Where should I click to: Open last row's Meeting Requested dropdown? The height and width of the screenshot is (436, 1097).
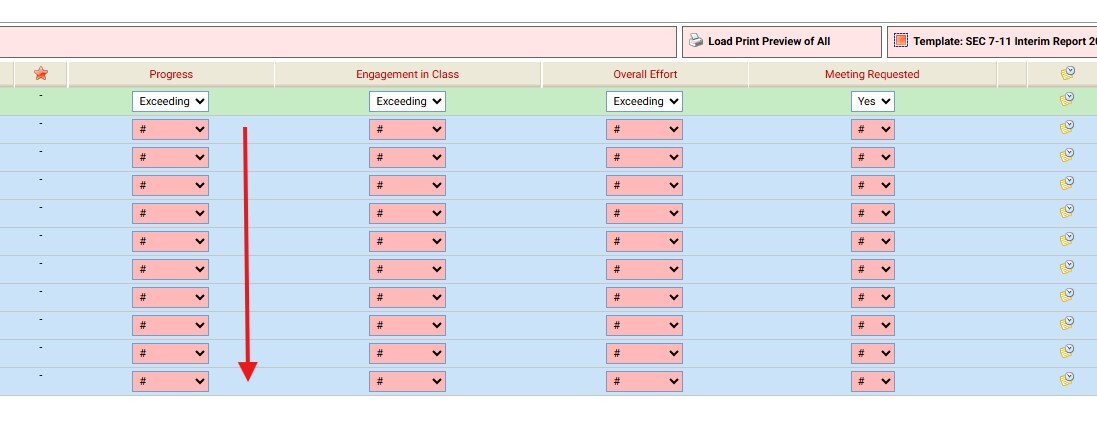point(872,381)
